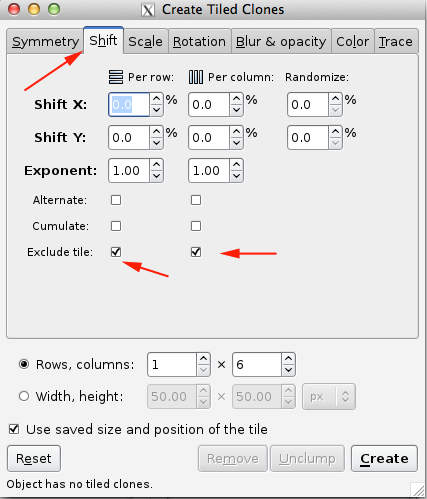Increase Exponent per row spinner

tap(156, 165)
